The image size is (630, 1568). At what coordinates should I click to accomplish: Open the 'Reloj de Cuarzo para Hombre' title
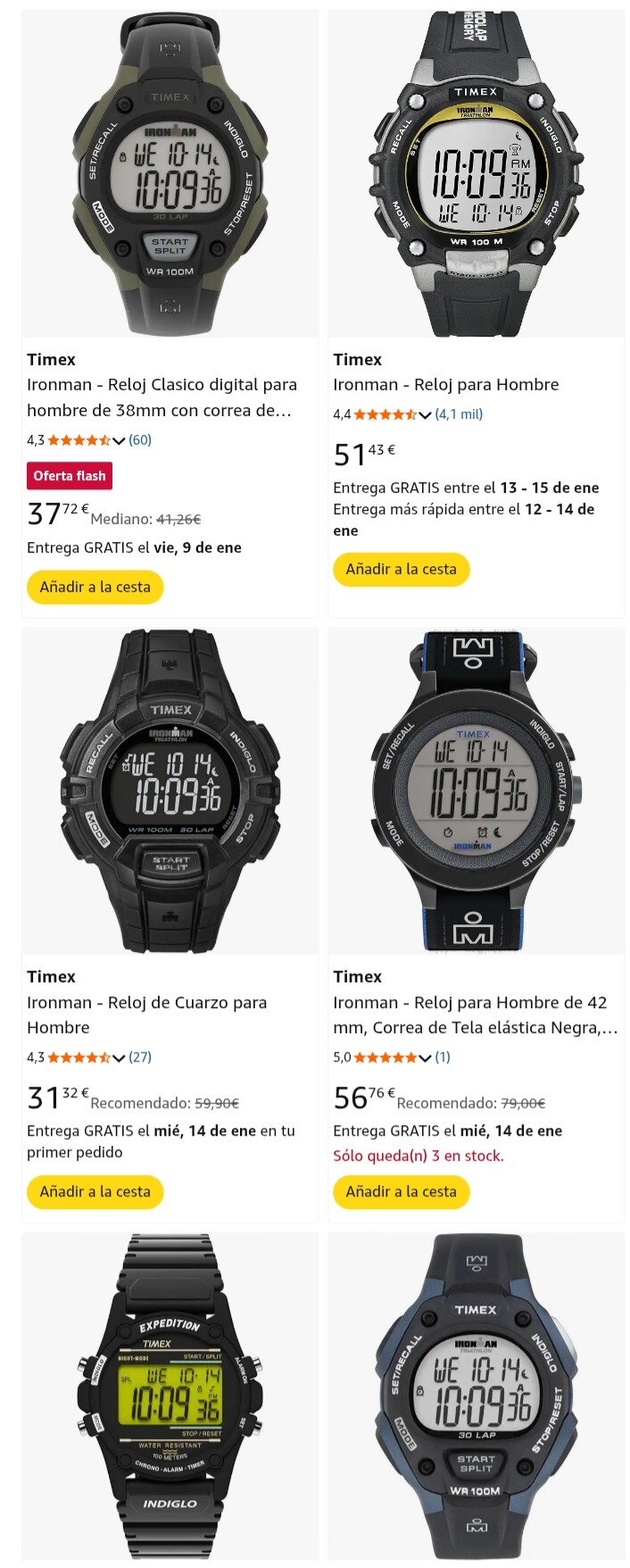tap(147, 1015)
